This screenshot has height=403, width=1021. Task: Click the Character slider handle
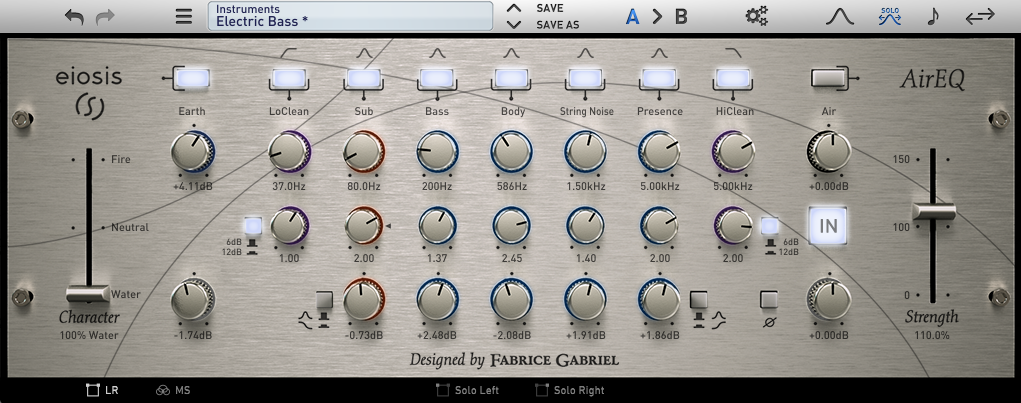point(88,294)
